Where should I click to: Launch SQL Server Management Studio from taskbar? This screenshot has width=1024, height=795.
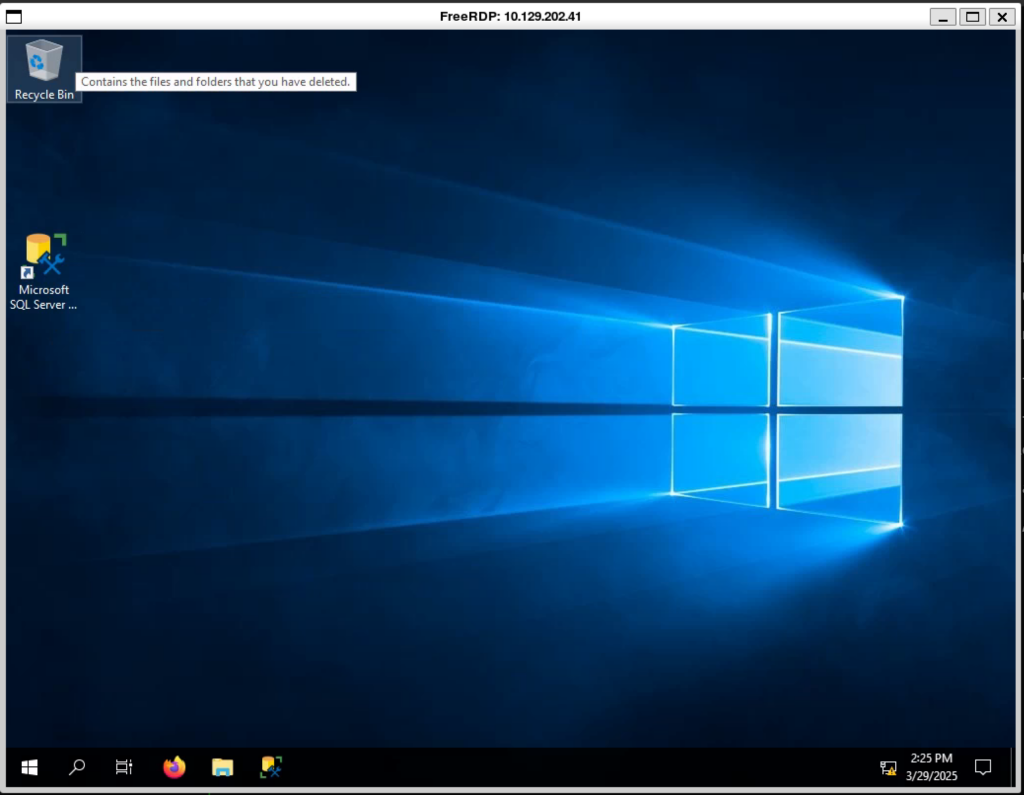click(x=271, y=767)
